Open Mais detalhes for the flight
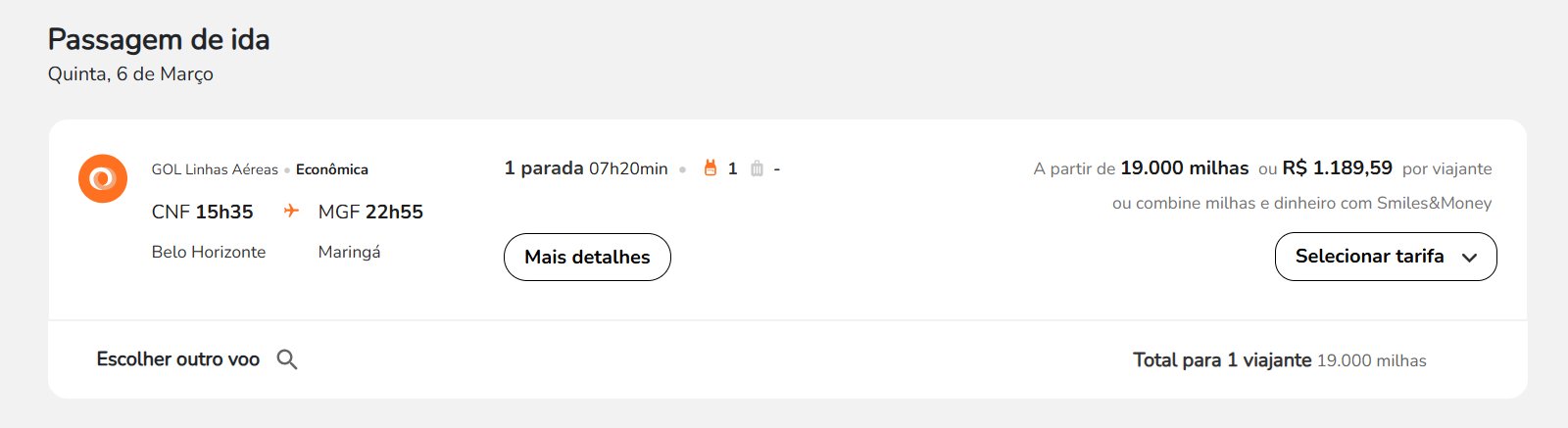This screenshot has height=428, width=1568. (587, 257)
